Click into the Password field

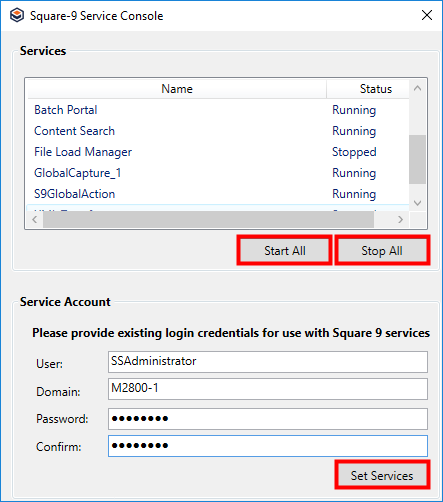(268, 419)
